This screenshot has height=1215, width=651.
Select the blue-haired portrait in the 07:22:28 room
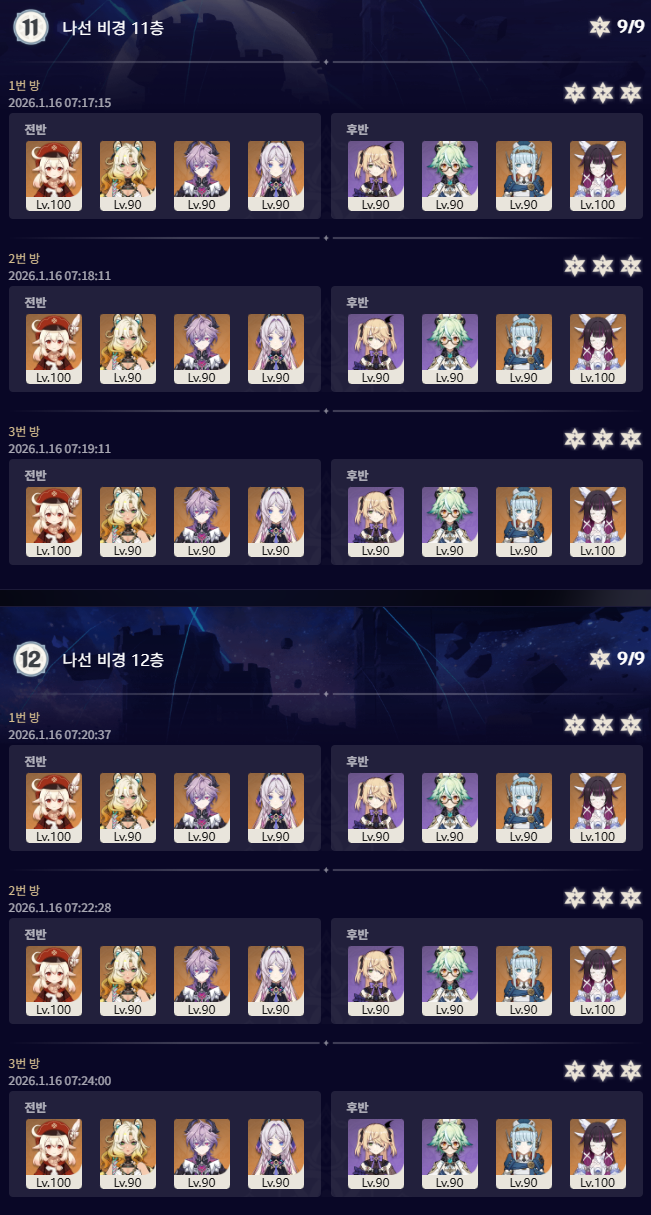(x=524, y=981)
